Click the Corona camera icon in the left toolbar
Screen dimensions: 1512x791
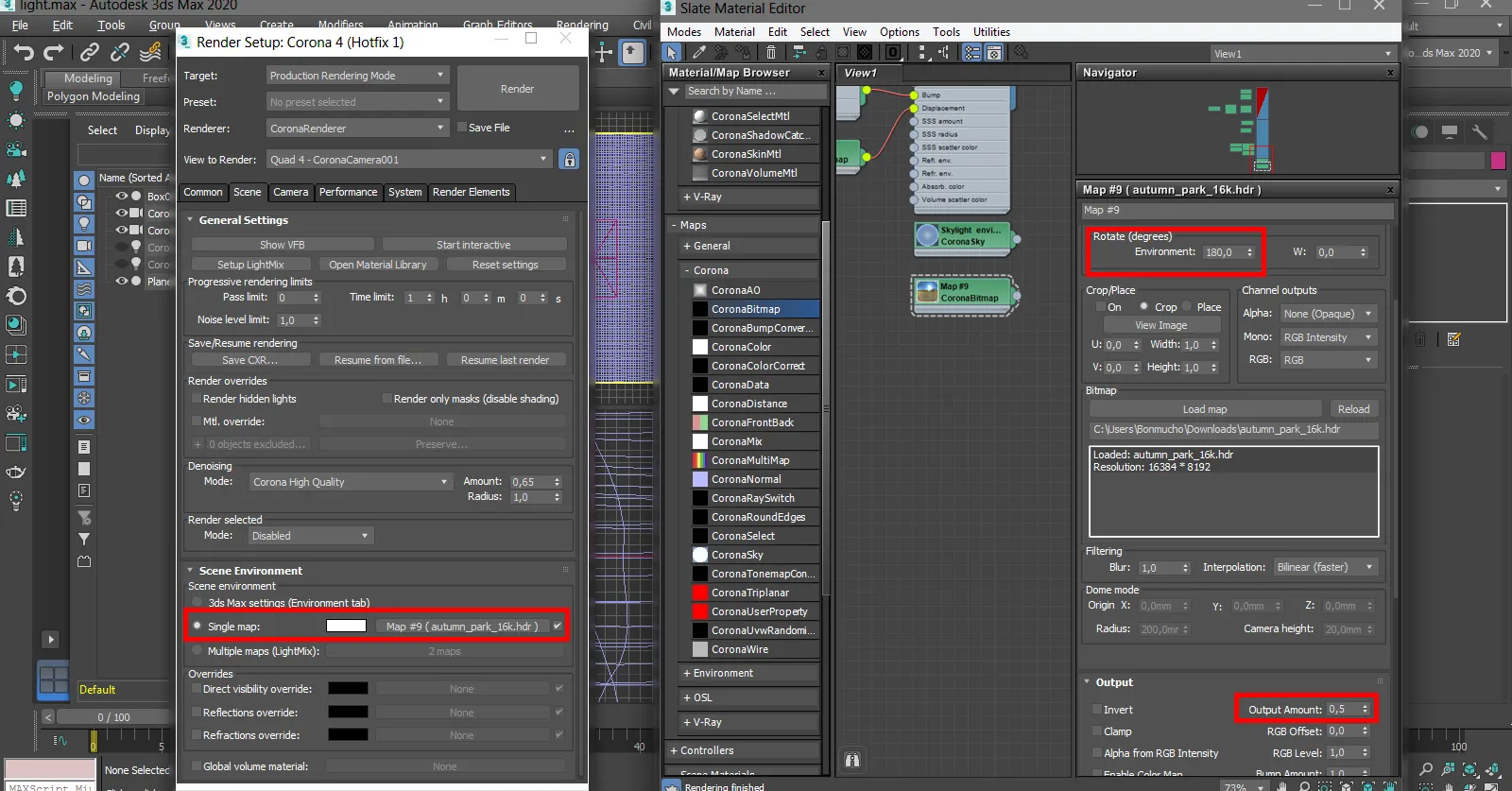click(16, 149)
